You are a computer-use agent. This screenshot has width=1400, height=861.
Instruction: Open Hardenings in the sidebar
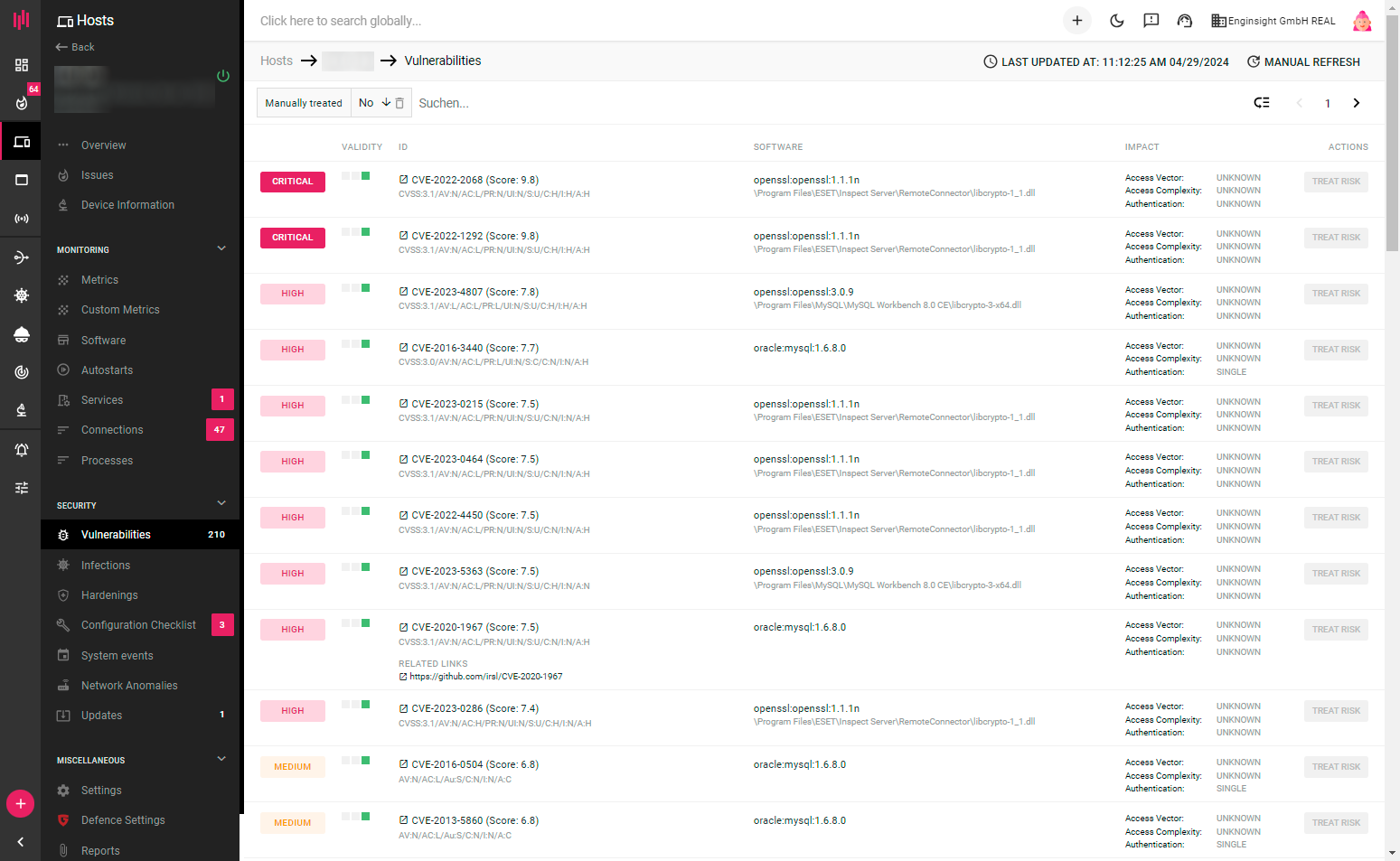coord(109,595)
